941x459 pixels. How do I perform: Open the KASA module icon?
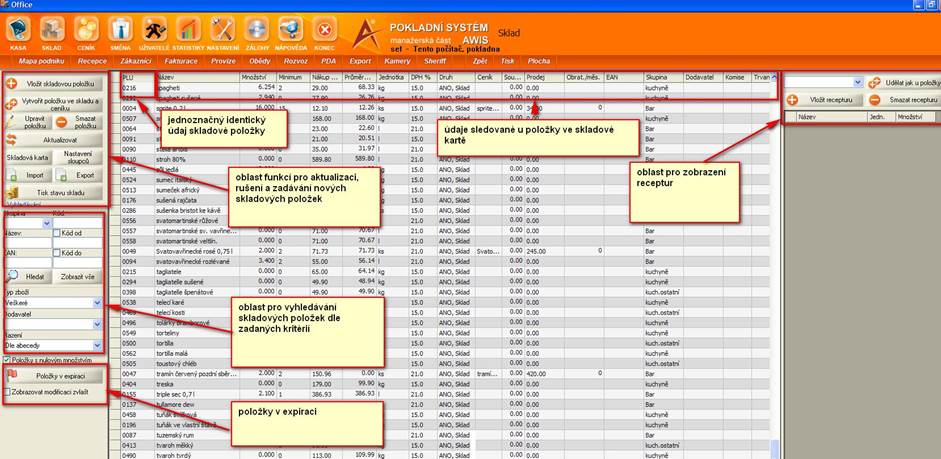[18, 30]
